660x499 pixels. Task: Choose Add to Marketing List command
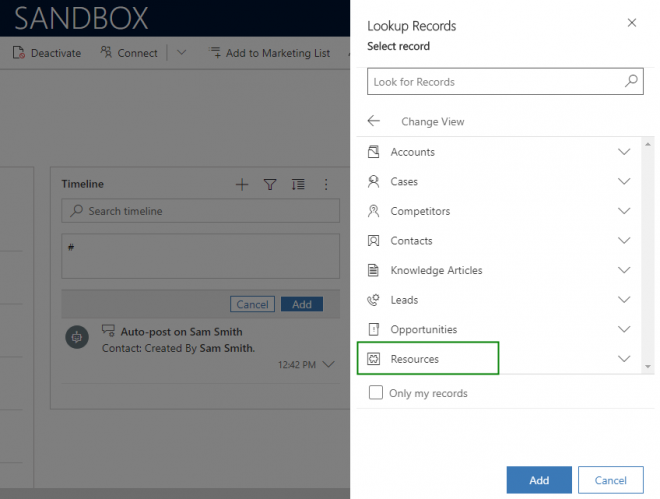pyautogui.click(x=269, y=53)
